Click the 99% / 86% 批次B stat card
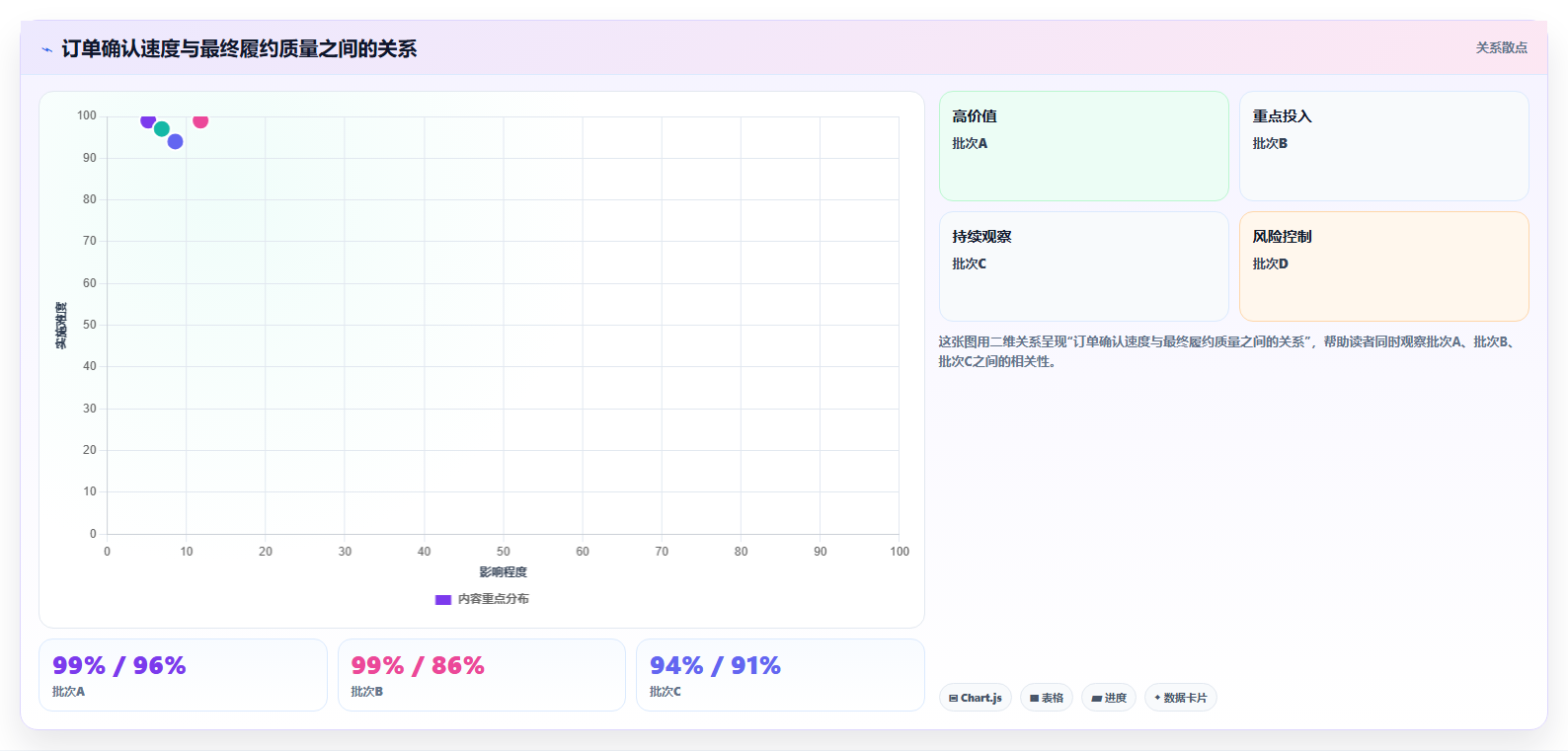The height and width of the screenshot is (751, 1568). click(482, 675)
